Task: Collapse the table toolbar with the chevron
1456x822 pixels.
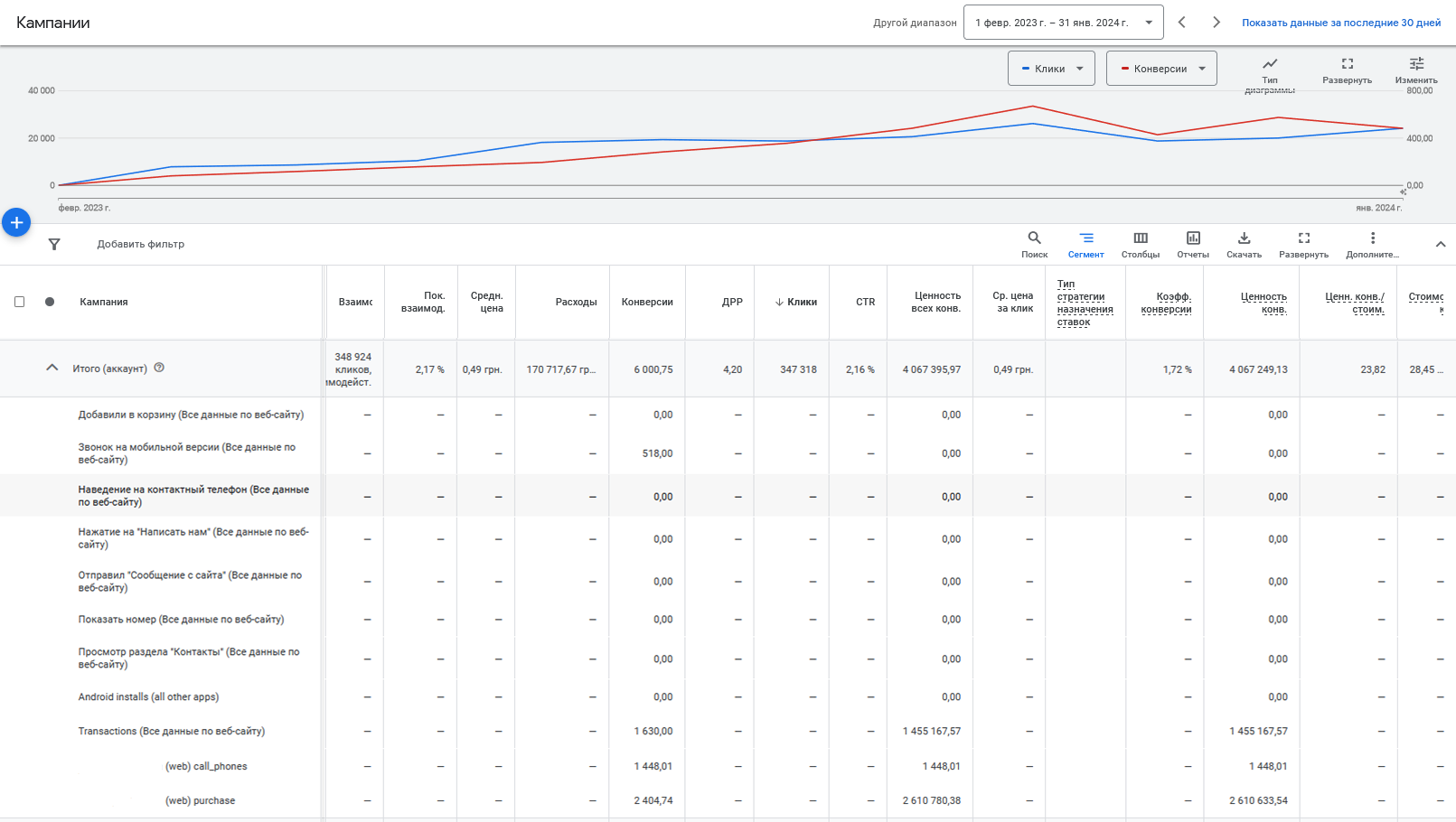Action: click(1441, 244)
